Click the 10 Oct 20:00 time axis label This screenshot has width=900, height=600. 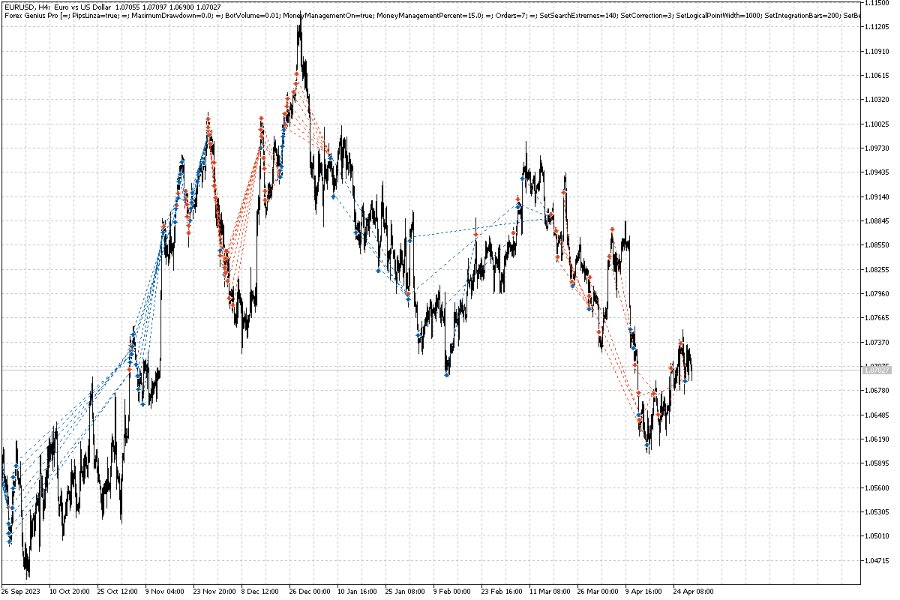(69, 591)
